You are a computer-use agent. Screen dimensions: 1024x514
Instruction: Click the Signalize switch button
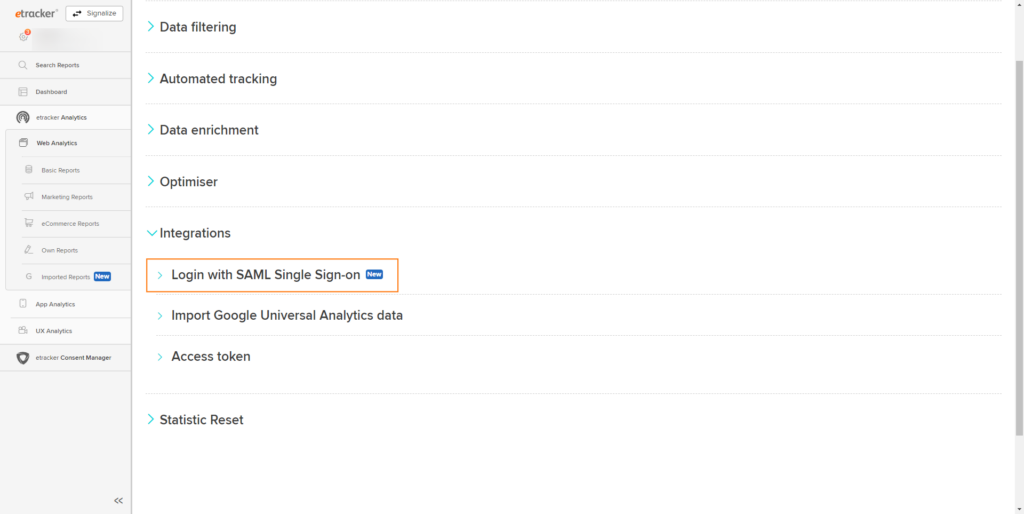(95, 13)
